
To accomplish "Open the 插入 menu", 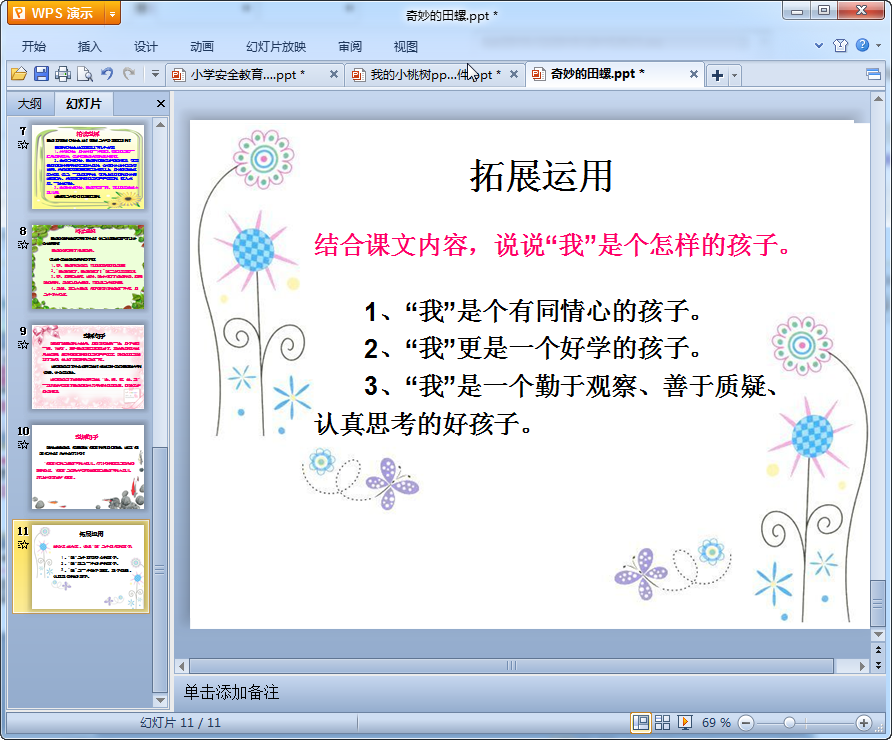I will [x=89, y=47].
